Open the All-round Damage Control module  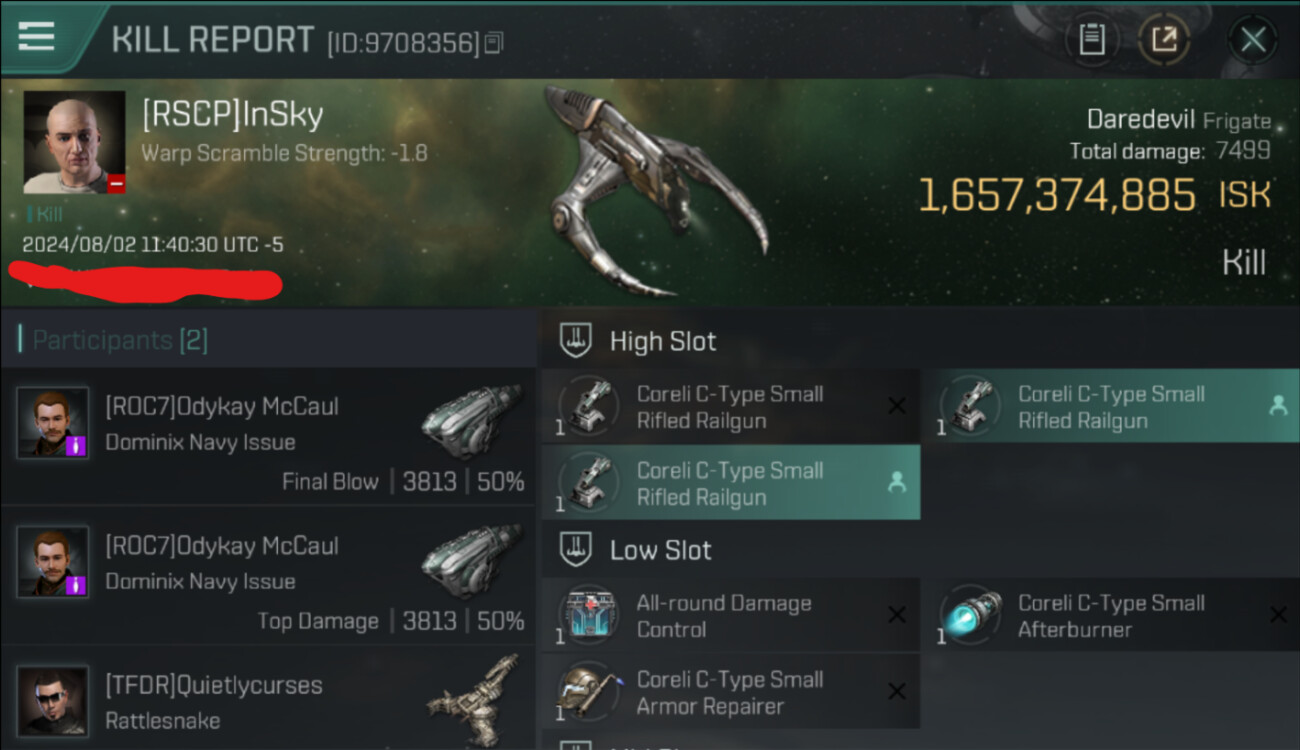point(731,616)
